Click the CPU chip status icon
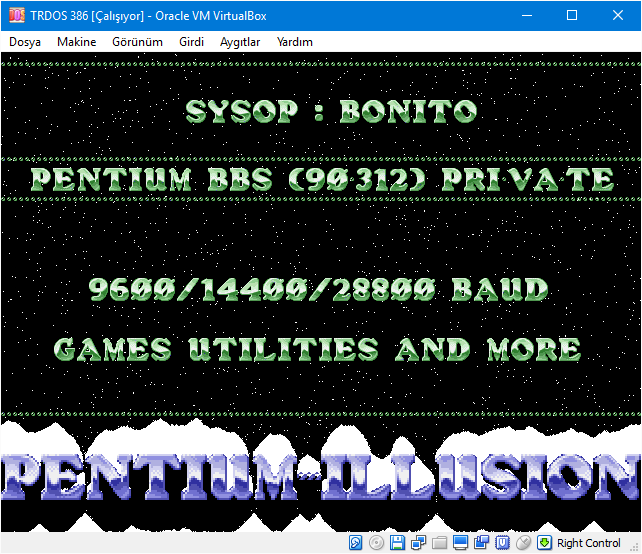The width and height of the screenshot is (642, 554). 502,543
